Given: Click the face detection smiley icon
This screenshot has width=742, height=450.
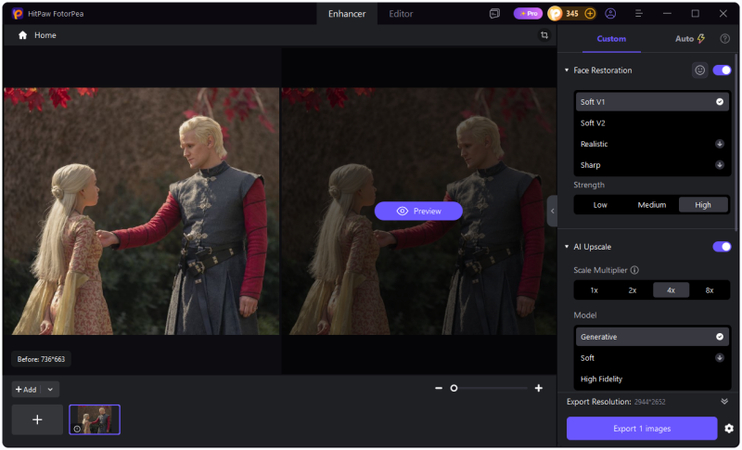Looking at the screenshot, I should point(699,71).
